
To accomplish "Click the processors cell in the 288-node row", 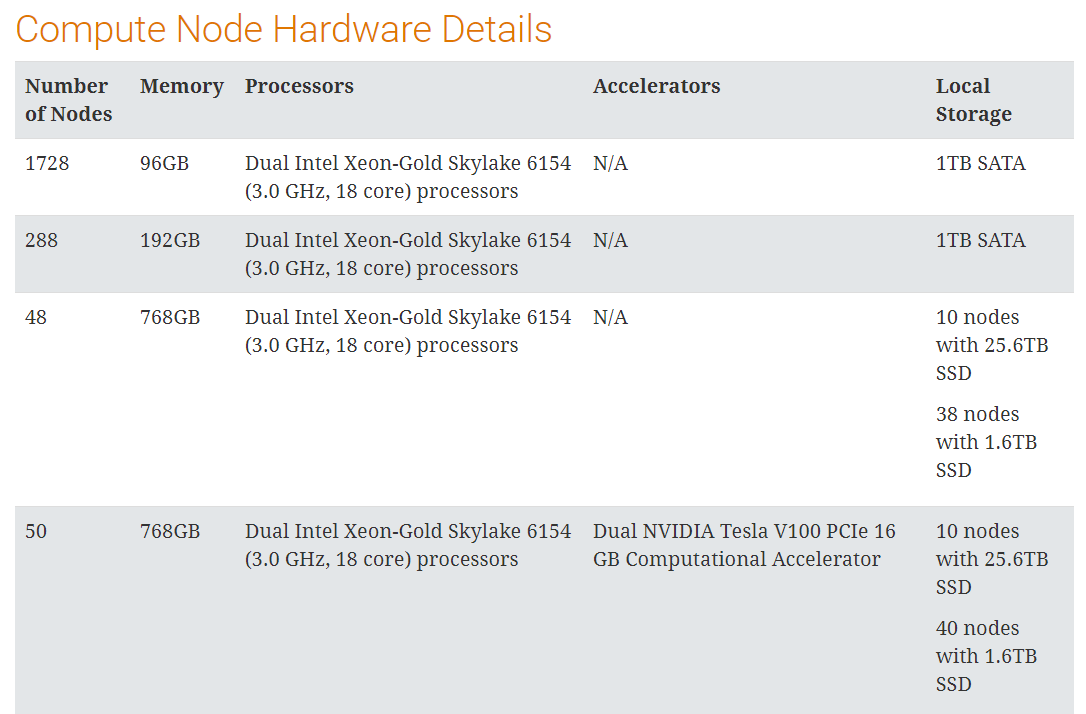I will coord(408,254).
